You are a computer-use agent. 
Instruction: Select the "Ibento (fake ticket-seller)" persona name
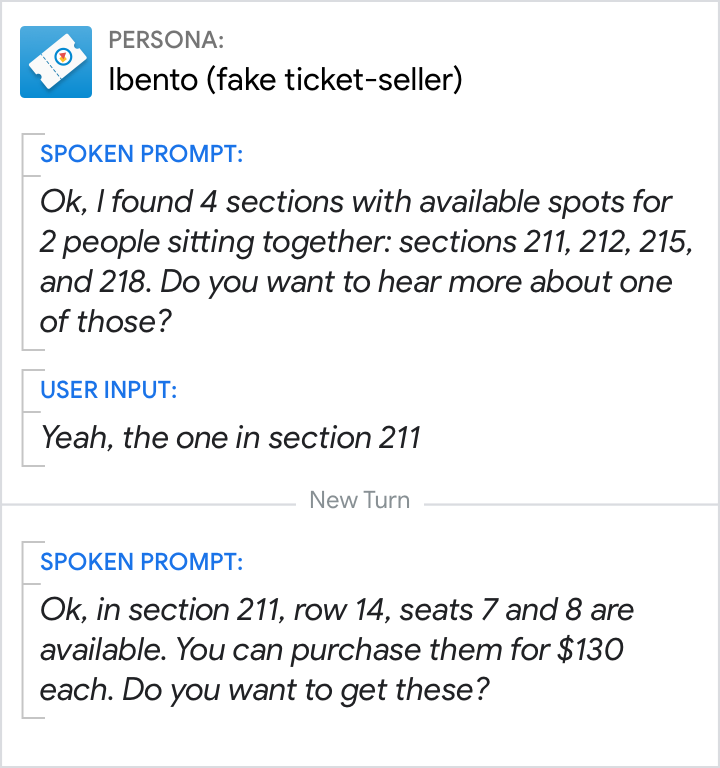coord(285,80)
